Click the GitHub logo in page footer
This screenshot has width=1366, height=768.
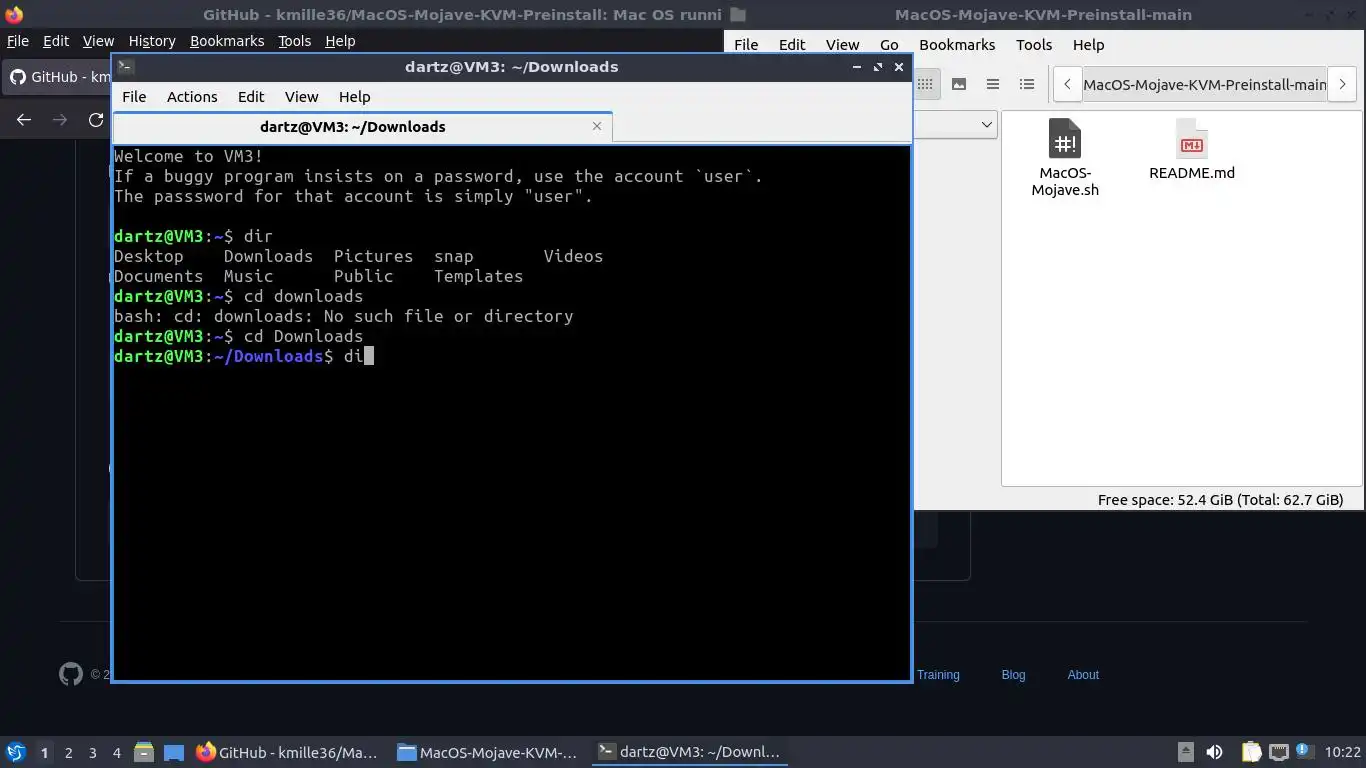(71, 674)
